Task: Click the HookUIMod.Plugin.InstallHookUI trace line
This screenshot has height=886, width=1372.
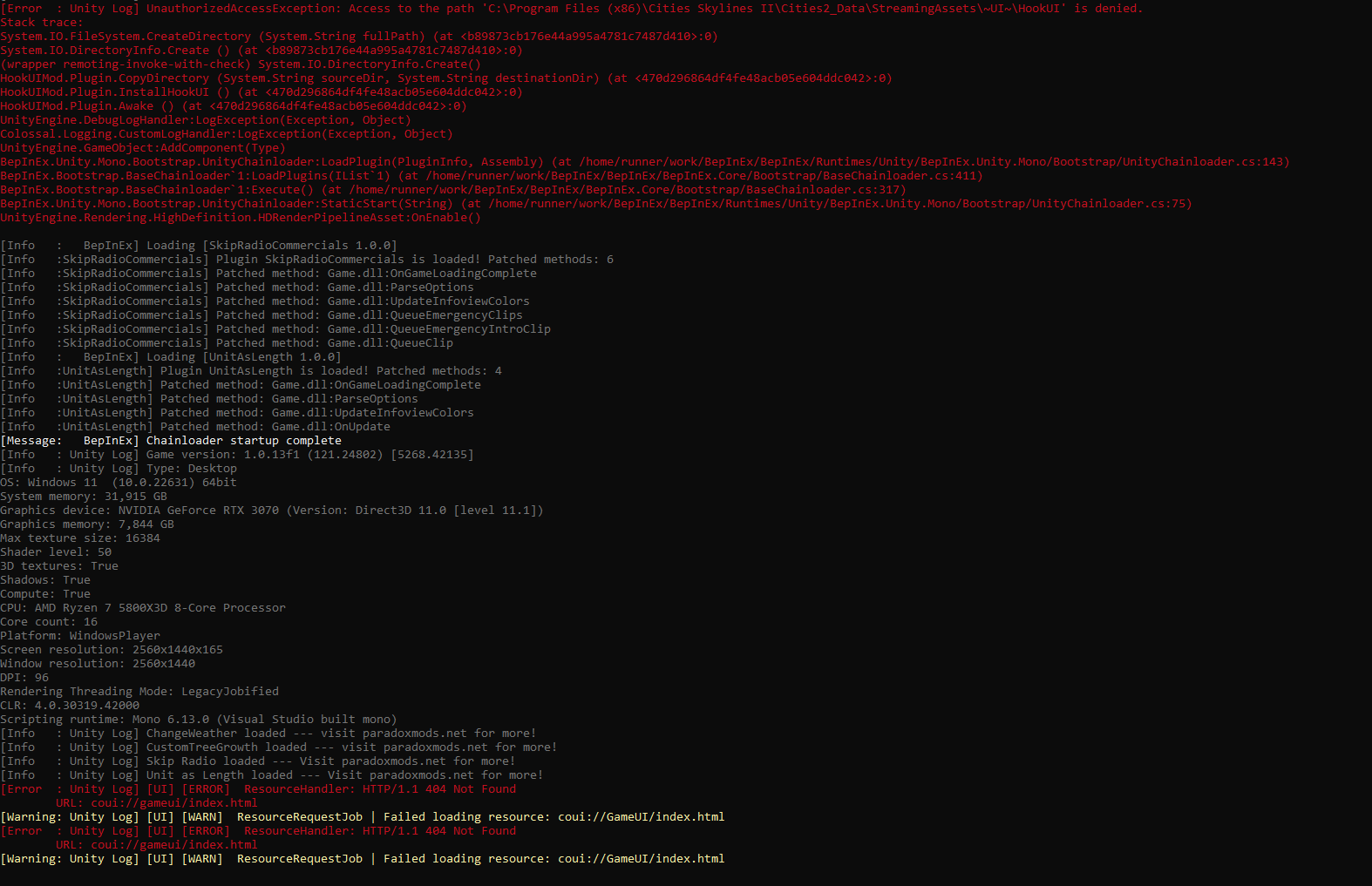Action: [x=261, y=92]
